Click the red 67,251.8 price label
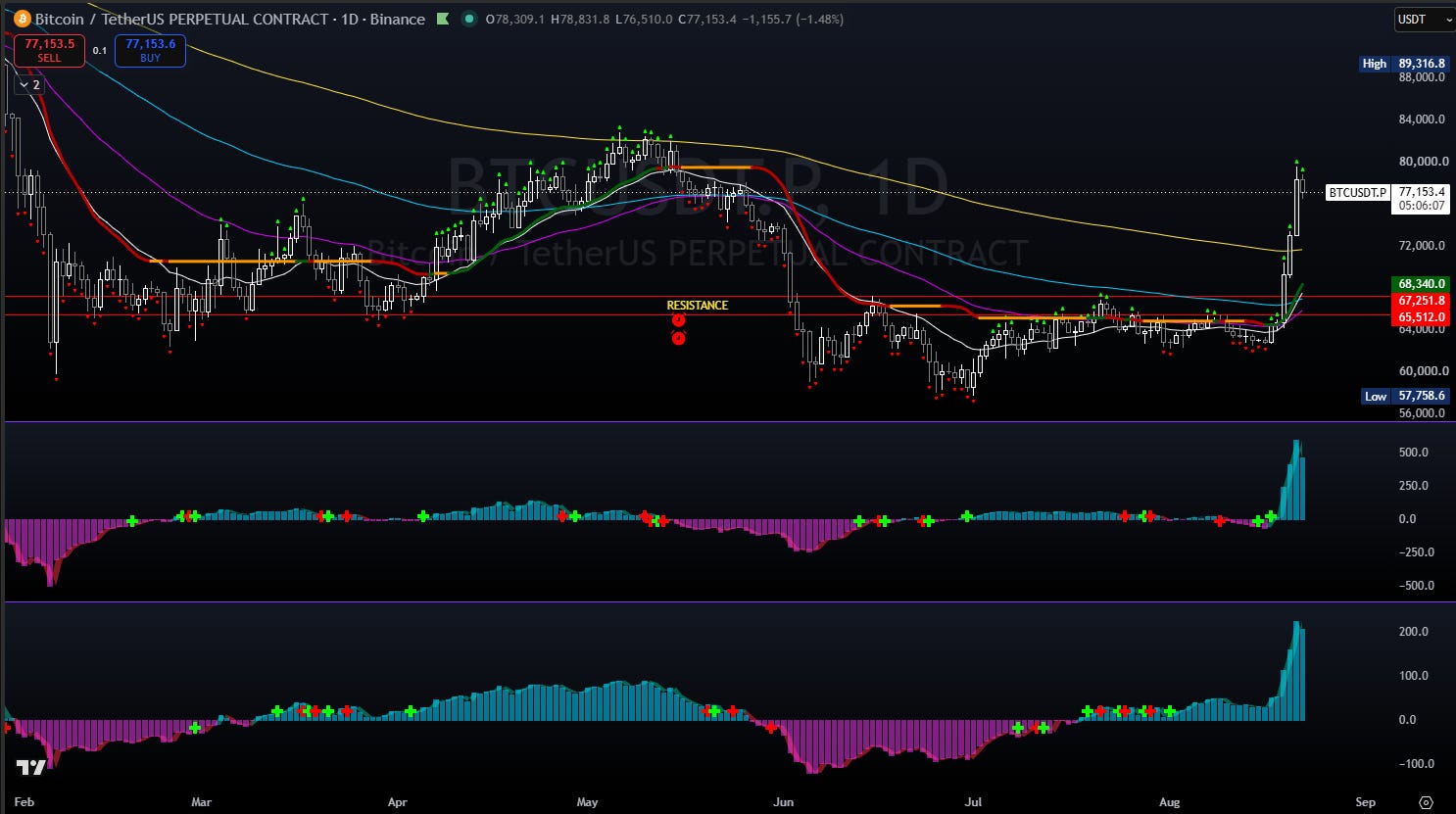The height and width of the screenshot is (814, 1456). pyautogui.click(x=1422, y=301)
